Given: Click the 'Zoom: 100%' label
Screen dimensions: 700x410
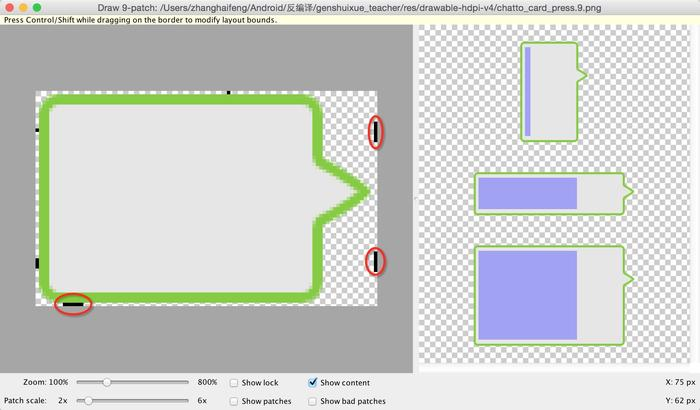Looking at the screenshot, I should (x=46, y=382).
